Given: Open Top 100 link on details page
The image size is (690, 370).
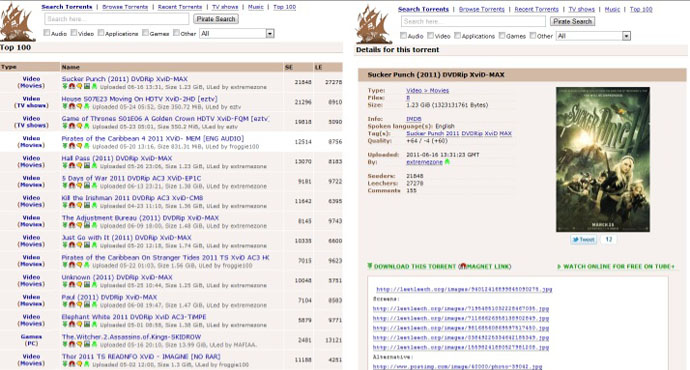Looking at the screenshot, I should coord(641,9).
